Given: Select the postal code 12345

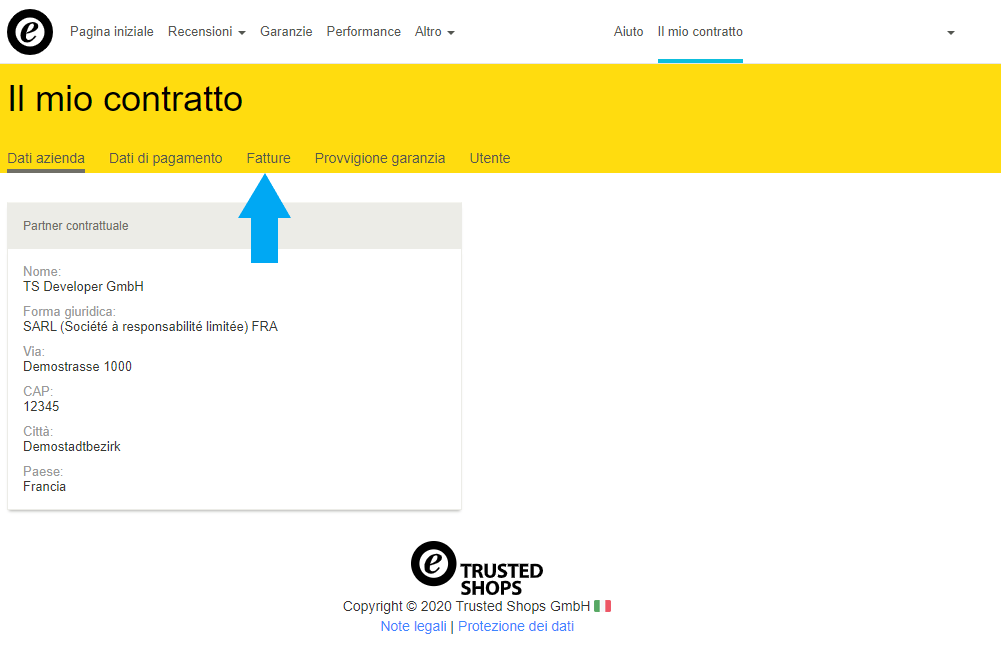Looking at the screenshot, I should (41, 407).
